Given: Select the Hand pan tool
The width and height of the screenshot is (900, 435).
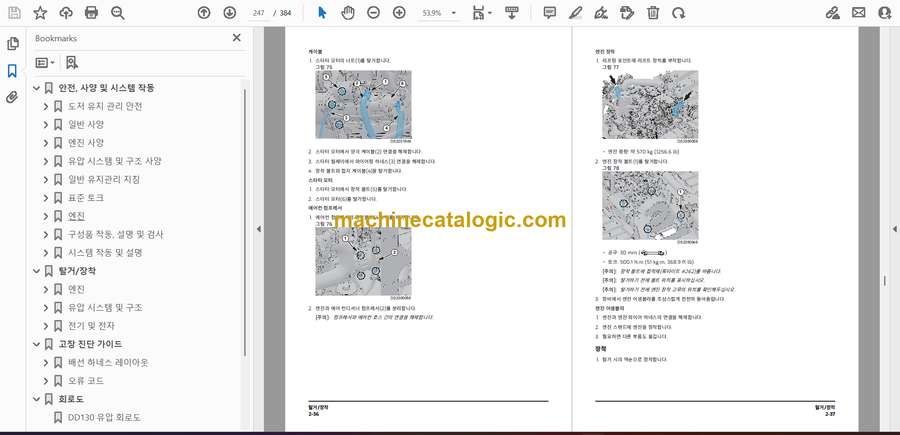Looking at the screenshot, I should point(347,13).
